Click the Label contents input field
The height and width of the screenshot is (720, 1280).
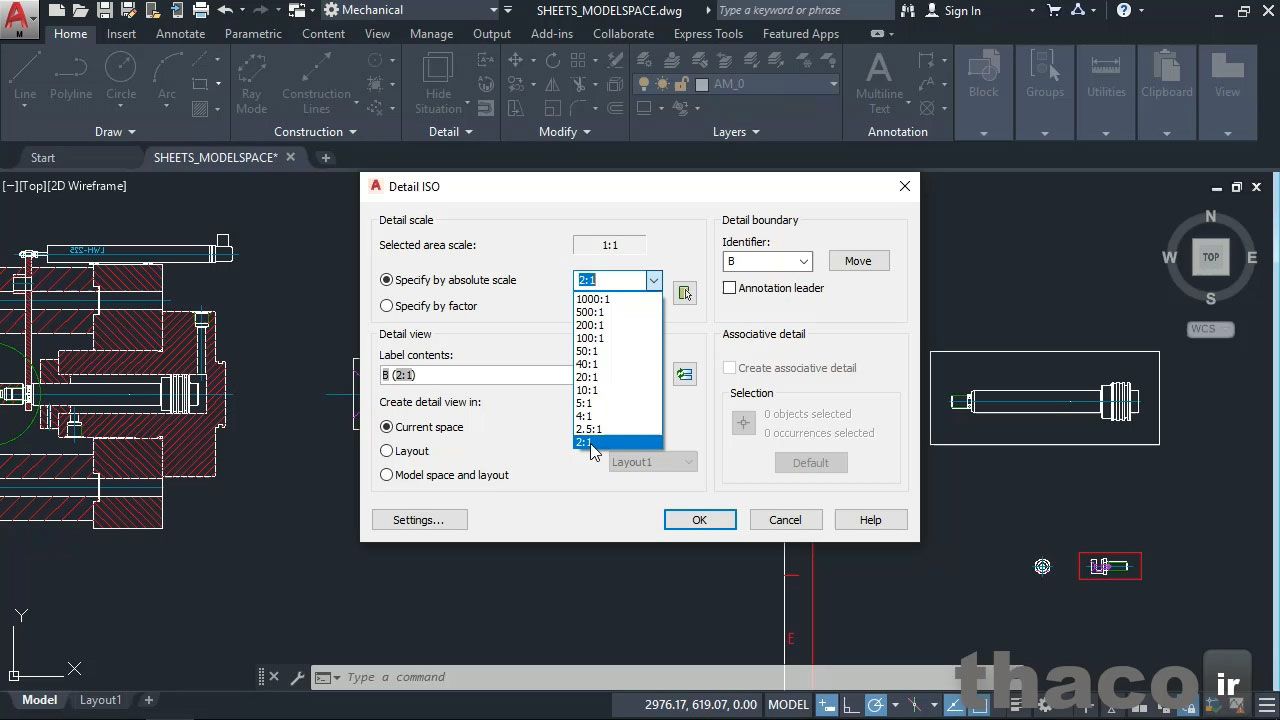[x=477, y=375]
